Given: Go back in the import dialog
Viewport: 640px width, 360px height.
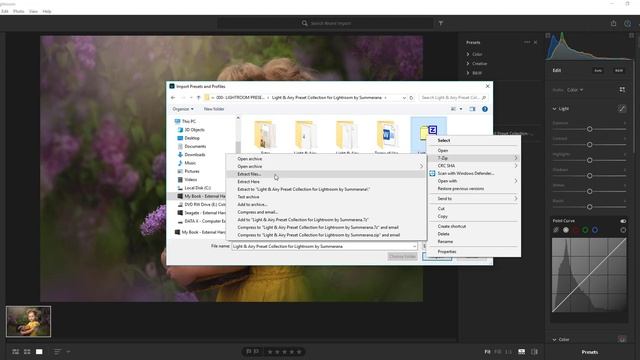Looking at the screenshot, I should coord(173,98).
